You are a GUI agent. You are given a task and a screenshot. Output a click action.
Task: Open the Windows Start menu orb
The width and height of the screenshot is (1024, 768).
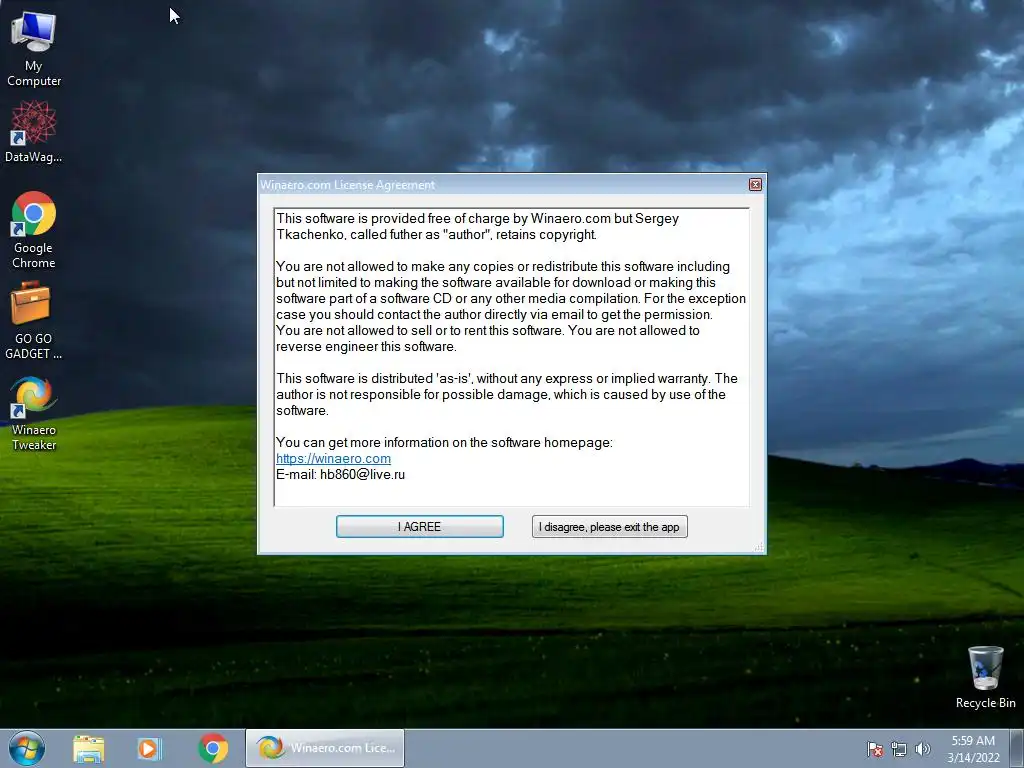point(27,748)
